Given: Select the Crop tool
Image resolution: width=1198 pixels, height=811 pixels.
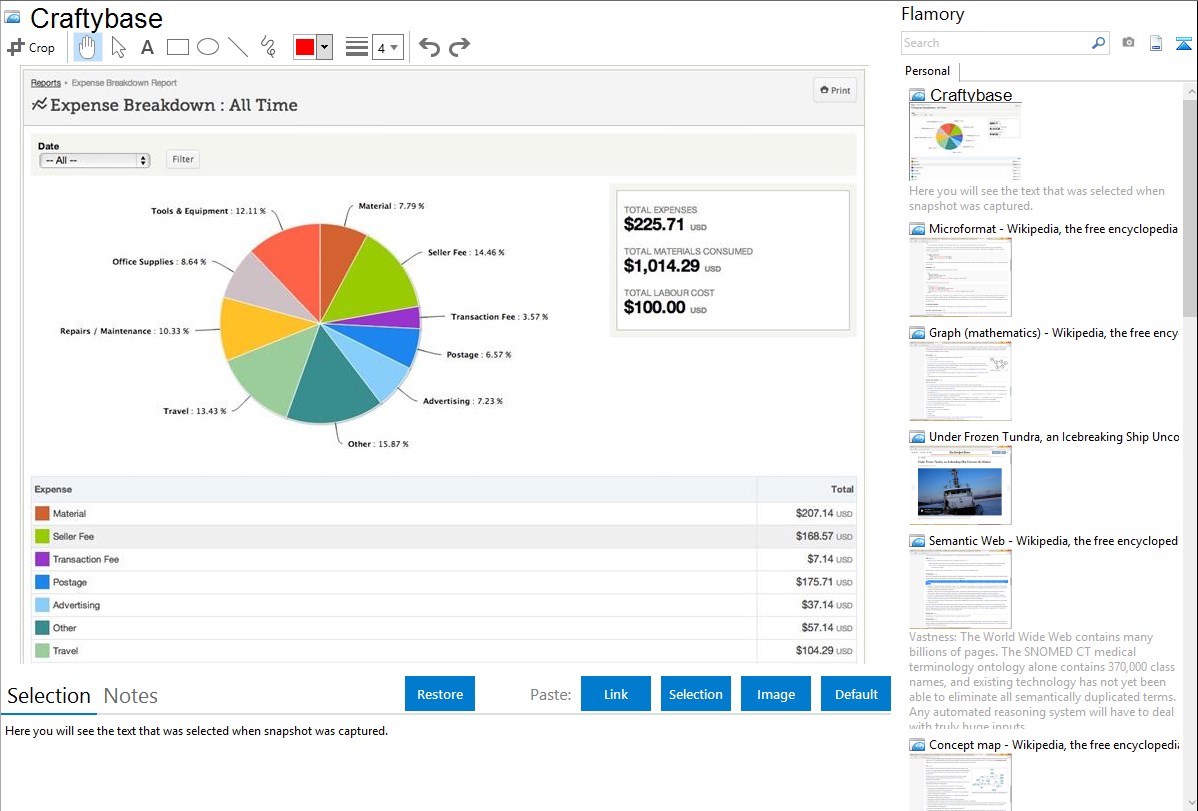Looking at the screenshot, I should pyautogui.click(x=31, y=47).
